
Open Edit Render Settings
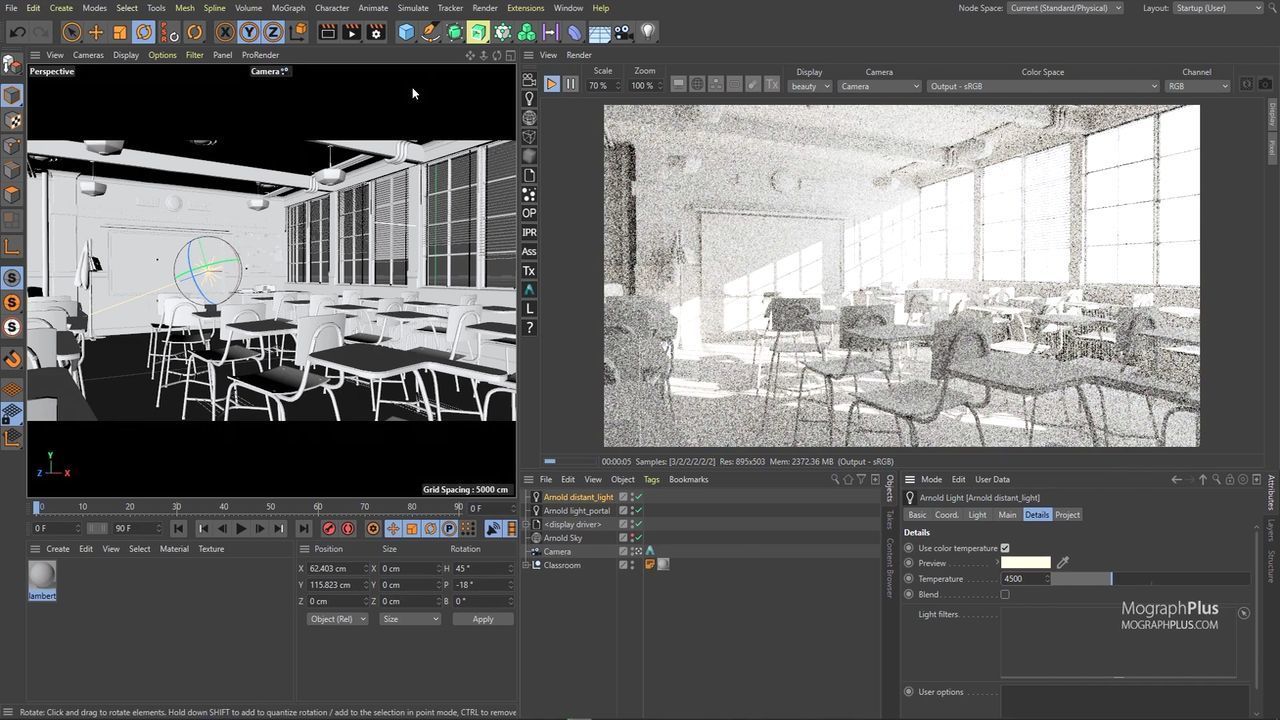tap(376, 32)
